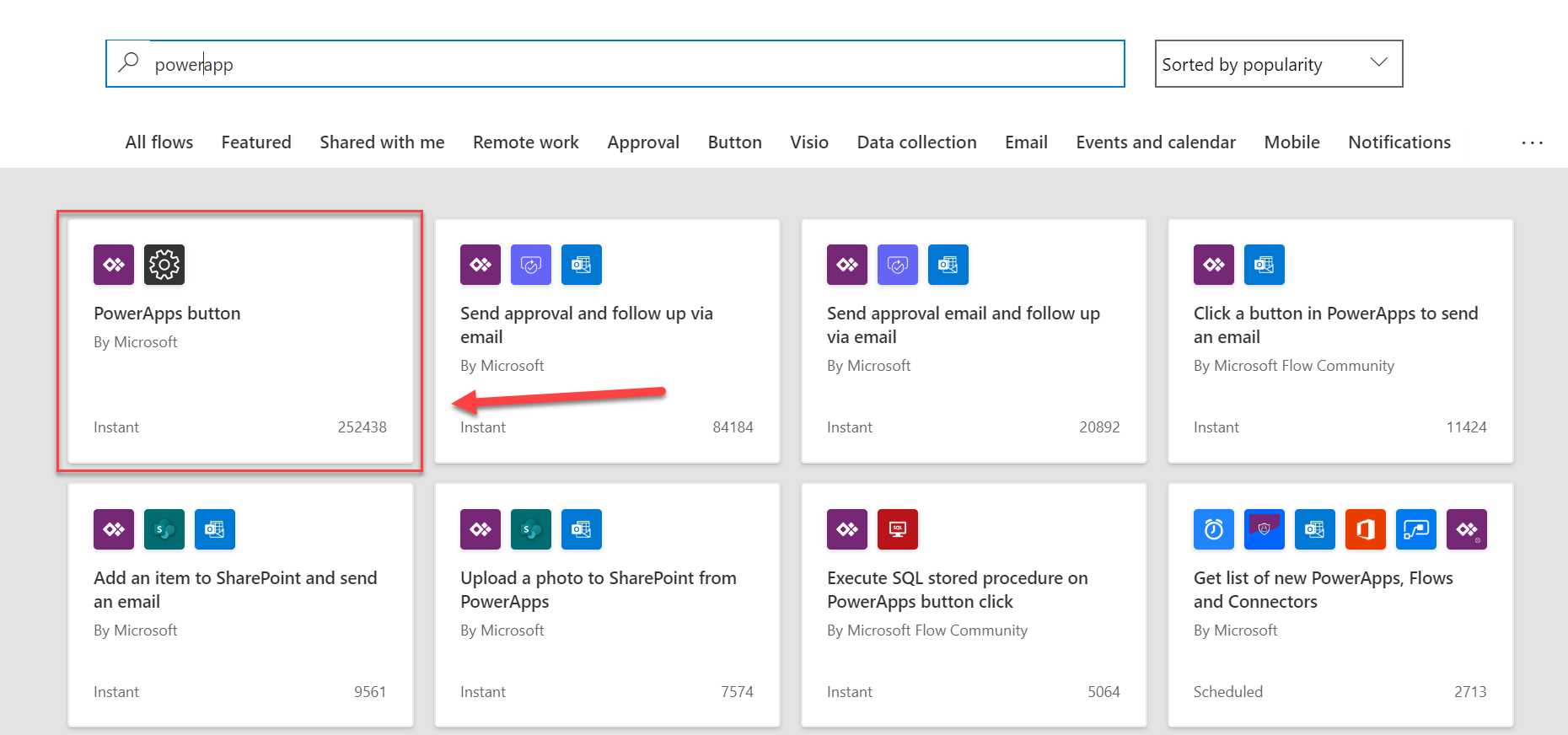
Task: Click the PowerApps icon on PowerApps button card
Action: (x=114, y=265)
